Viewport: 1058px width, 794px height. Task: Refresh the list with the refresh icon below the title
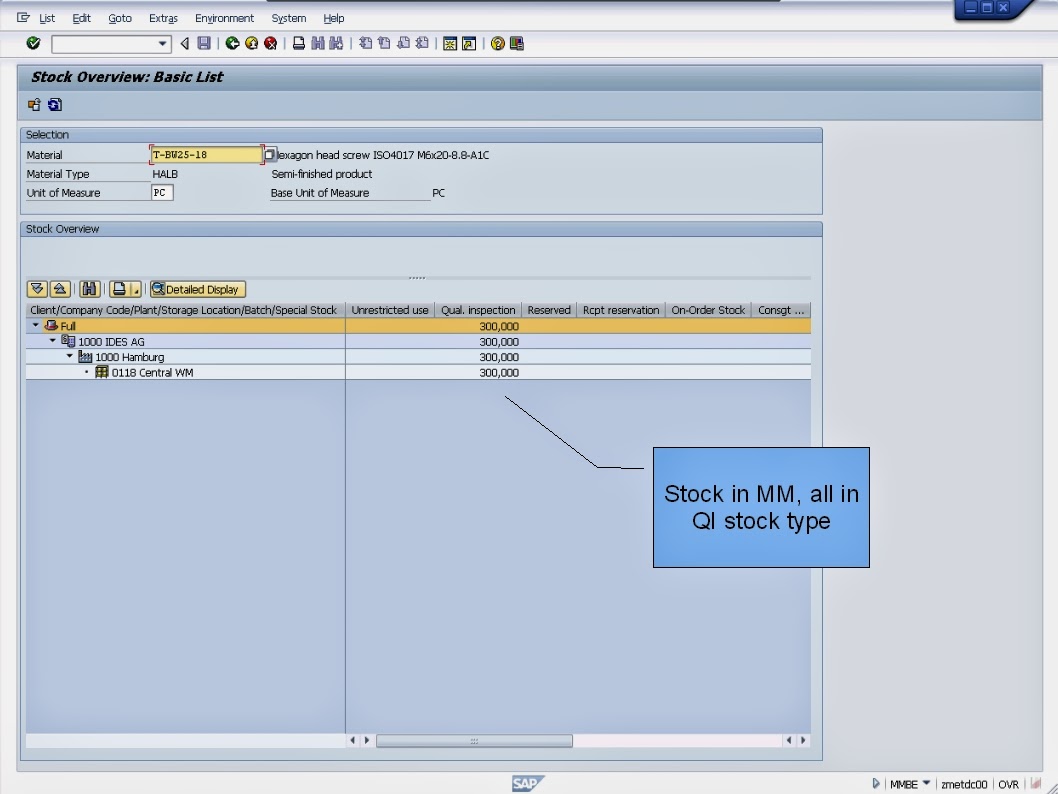tap(55, 104)
